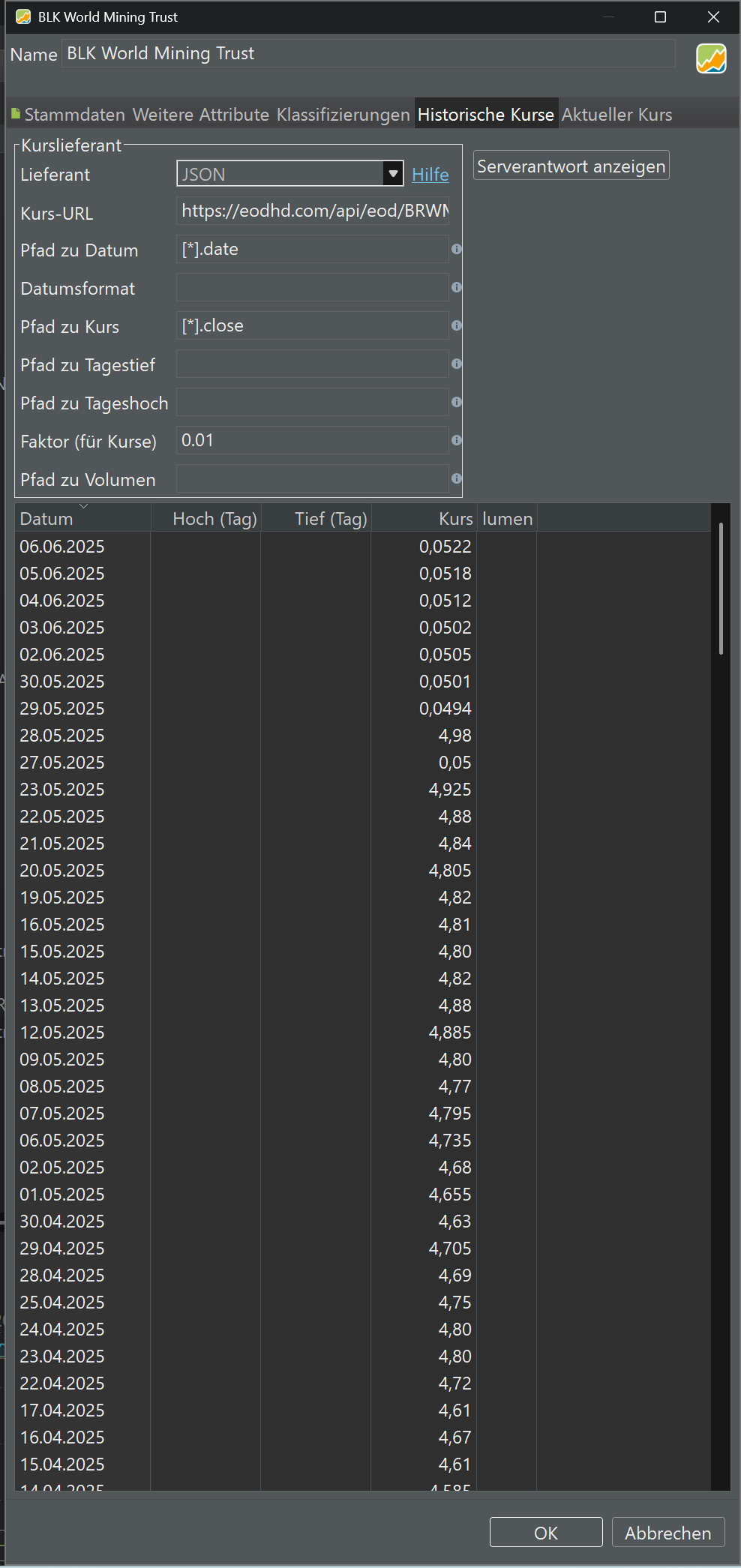Screen dimensions: 741x1568
Task: Maximize the BLK World Mining Trust window
Action: click(x=660, y=16)
